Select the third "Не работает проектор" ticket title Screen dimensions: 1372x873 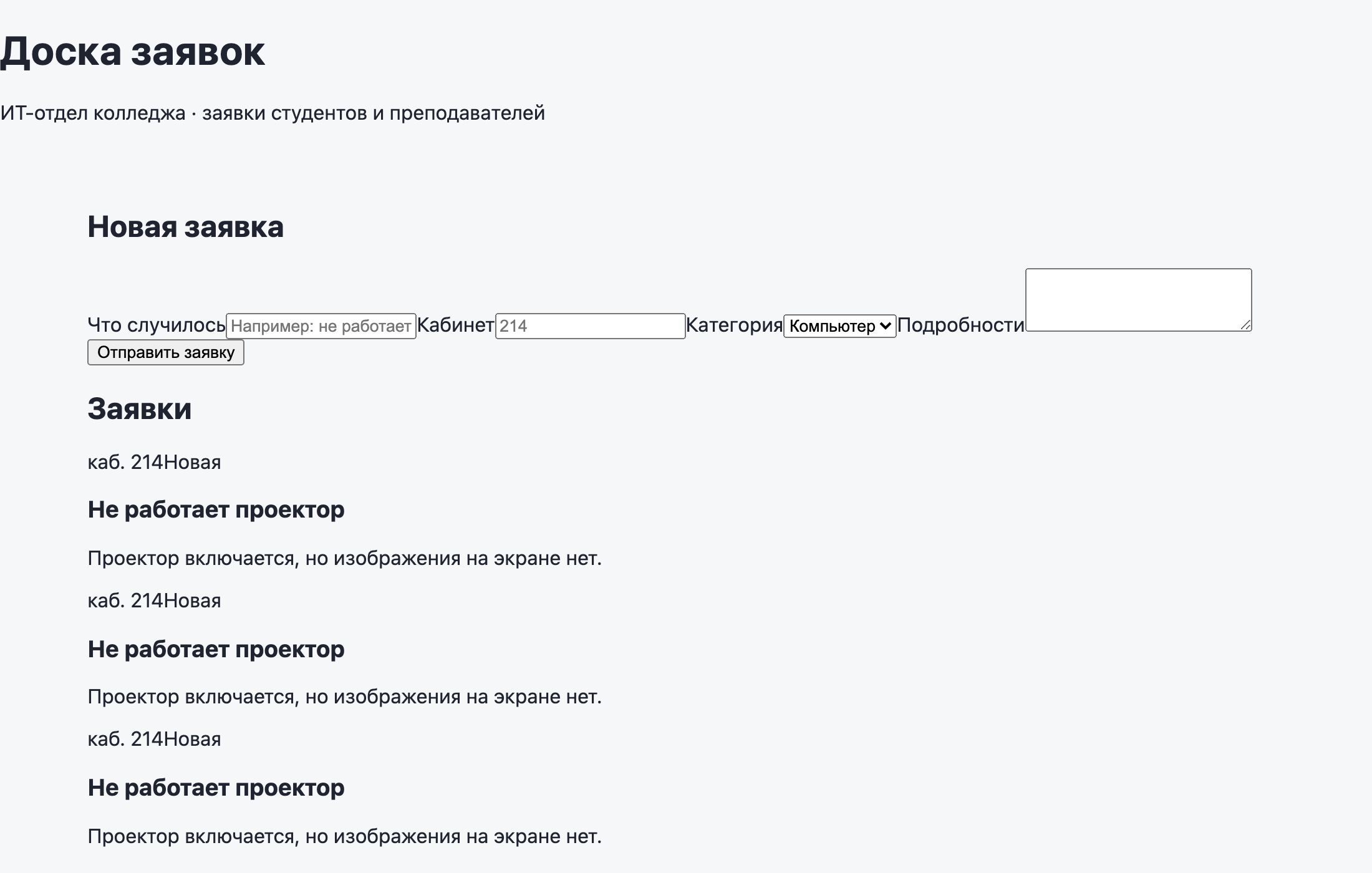216,788
